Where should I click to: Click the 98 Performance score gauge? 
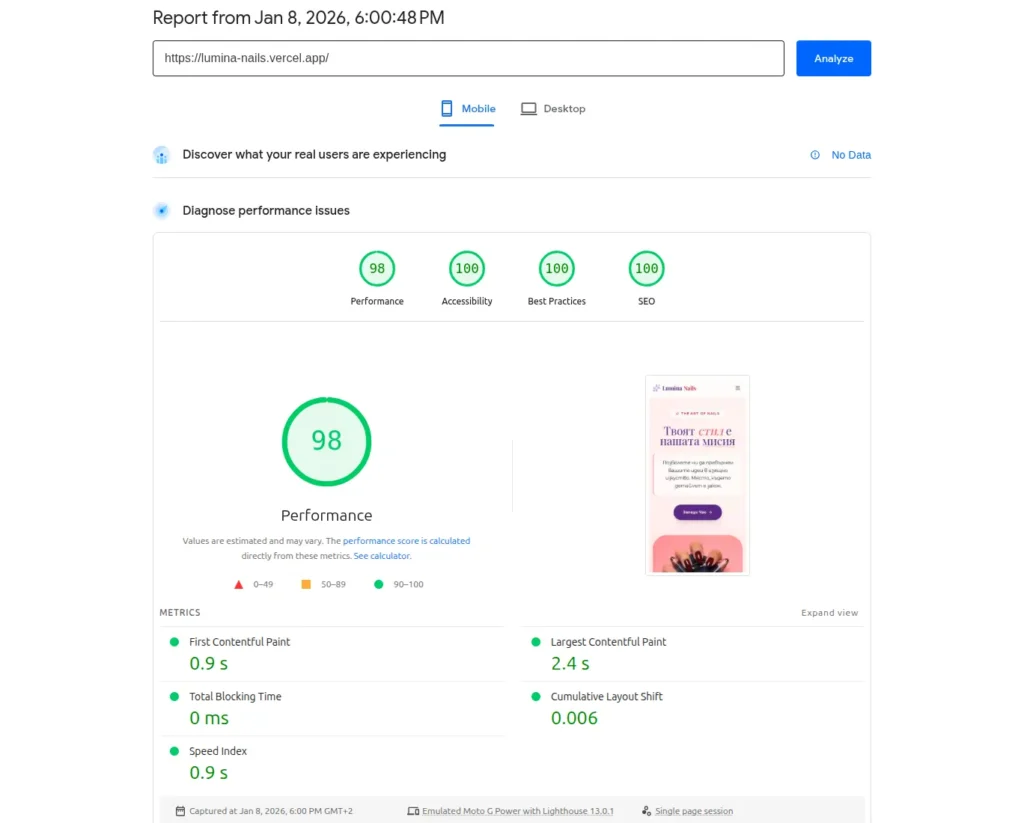pyautogui.click(x=326, y=441)
